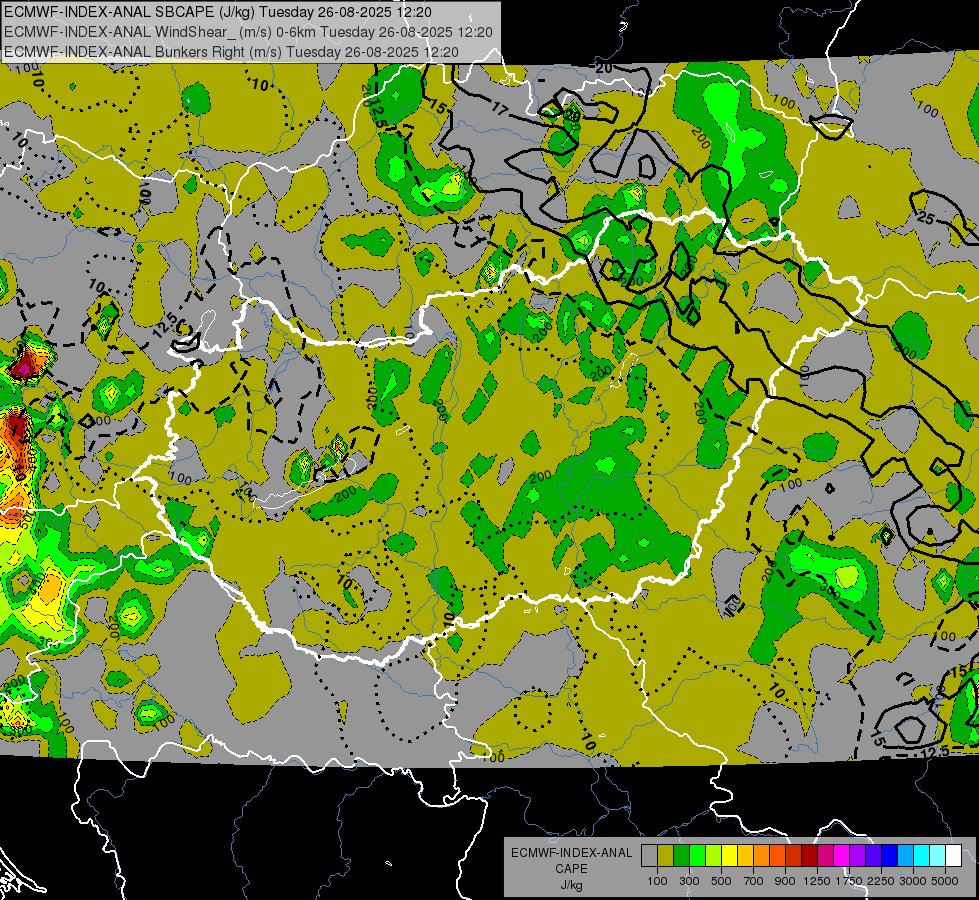
Task: Click the 700 value under the legend bar
Action: (x=754, y=881)
